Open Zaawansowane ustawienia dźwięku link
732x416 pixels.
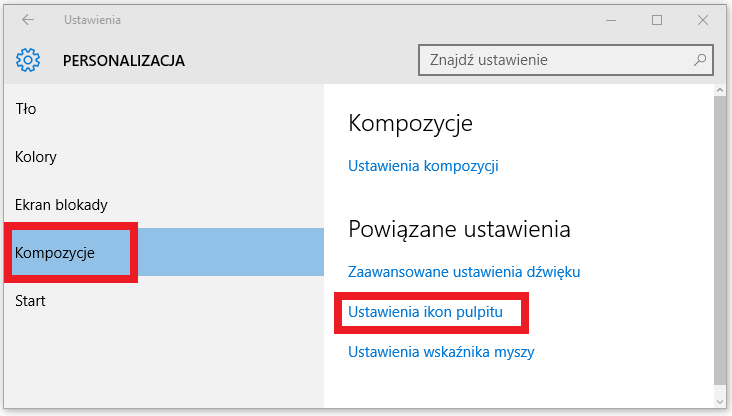click(x=464, y=272)
